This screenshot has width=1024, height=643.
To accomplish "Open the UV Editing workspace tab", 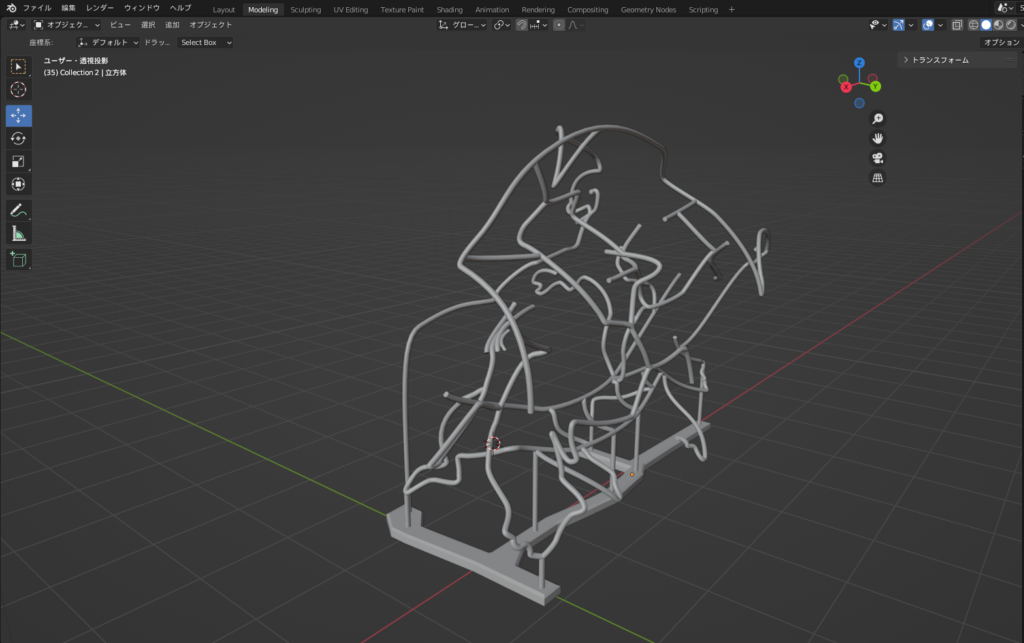I will coord(351,10).
